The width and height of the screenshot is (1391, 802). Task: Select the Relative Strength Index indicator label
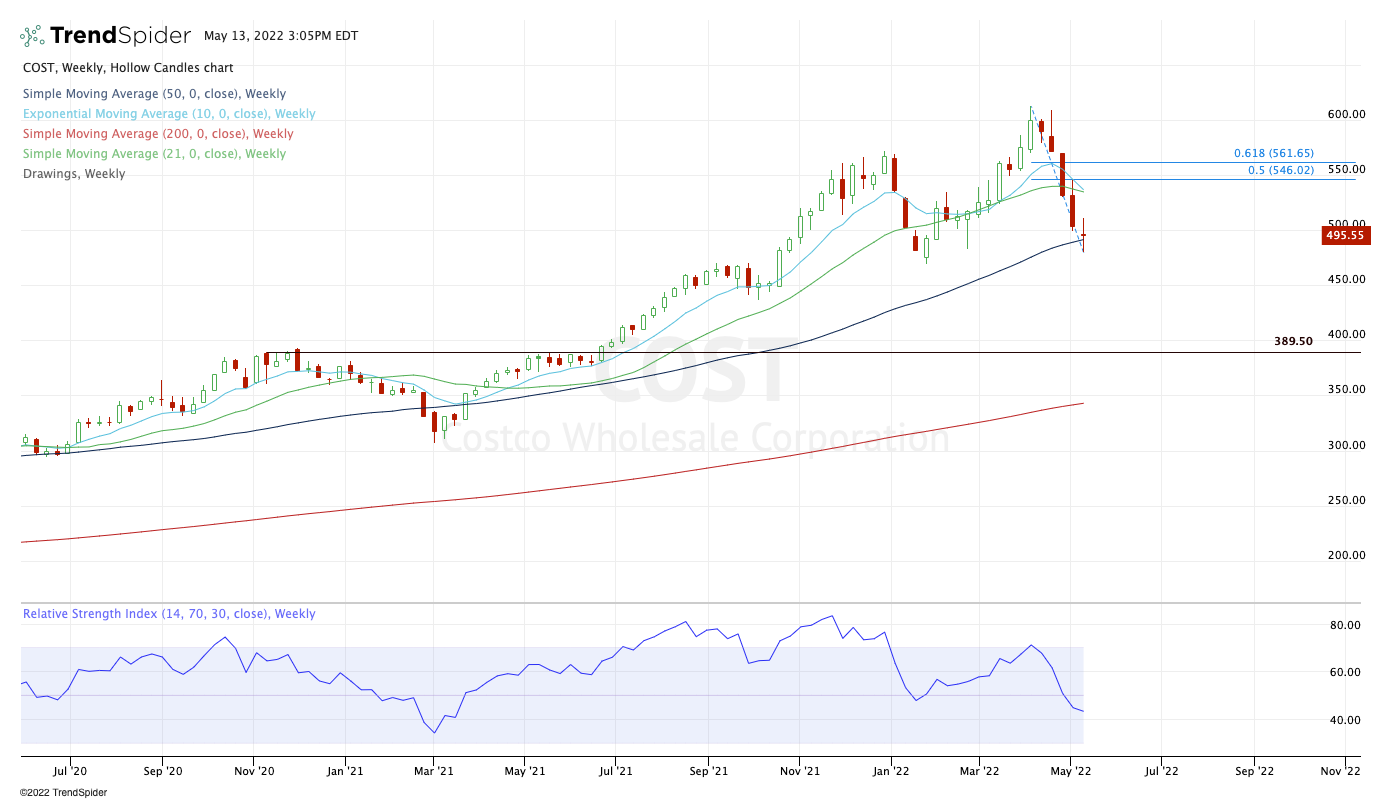pyautogui.click(x=169, y=614)
